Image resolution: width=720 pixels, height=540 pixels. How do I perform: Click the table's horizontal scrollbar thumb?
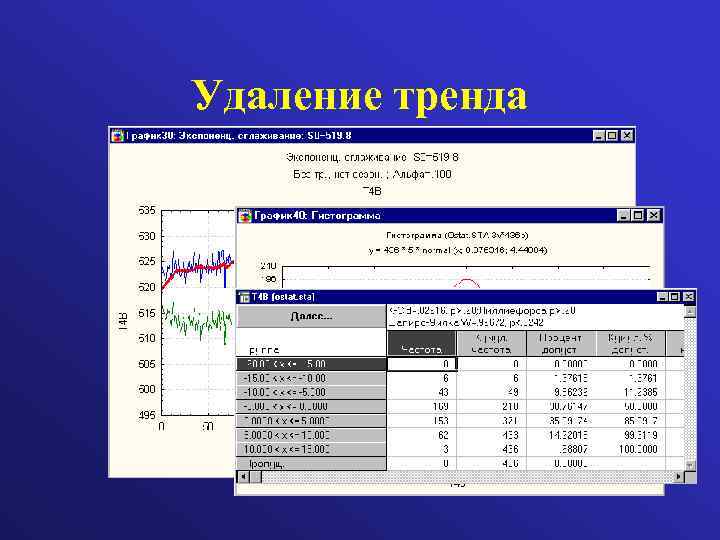click(x=255, y=477)
